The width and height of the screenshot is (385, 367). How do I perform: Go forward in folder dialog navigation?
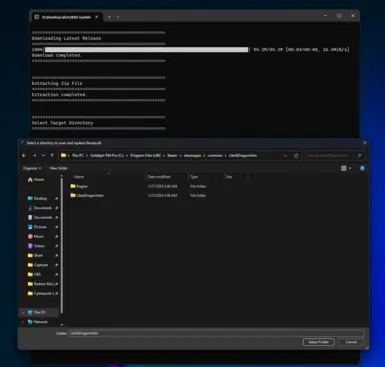(34, 156)
